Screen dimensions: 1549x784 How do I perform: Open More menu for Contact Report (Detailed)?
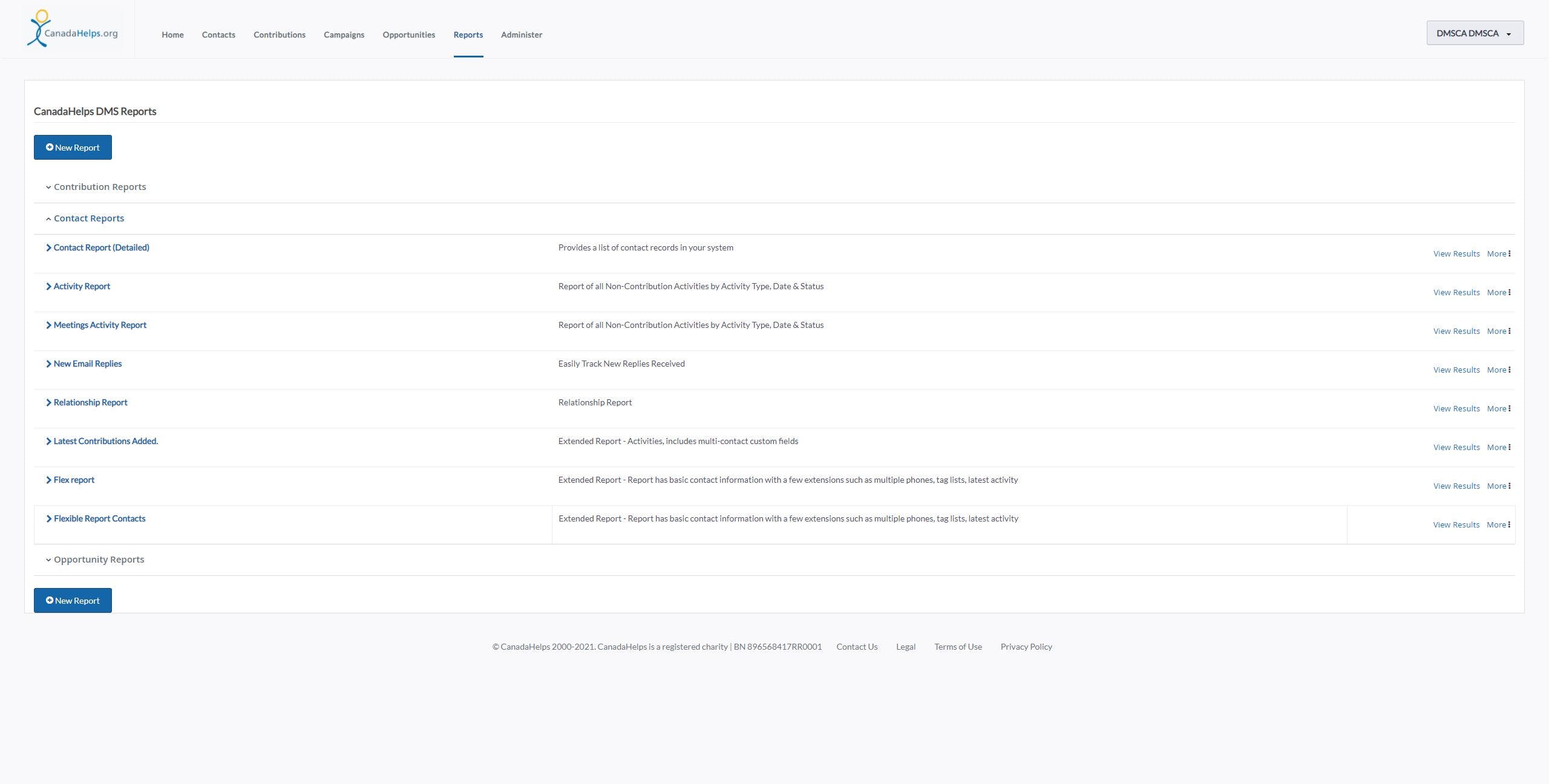point(1498,254)
